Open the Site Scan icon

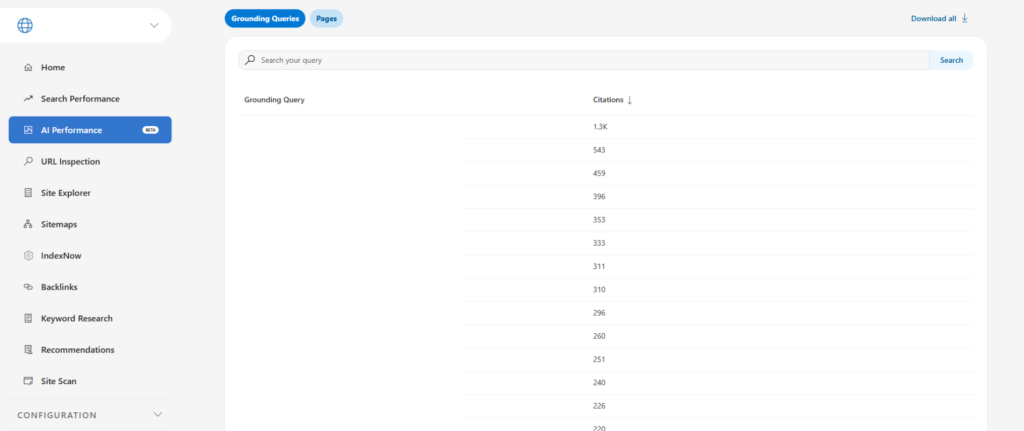click(28, 381)
